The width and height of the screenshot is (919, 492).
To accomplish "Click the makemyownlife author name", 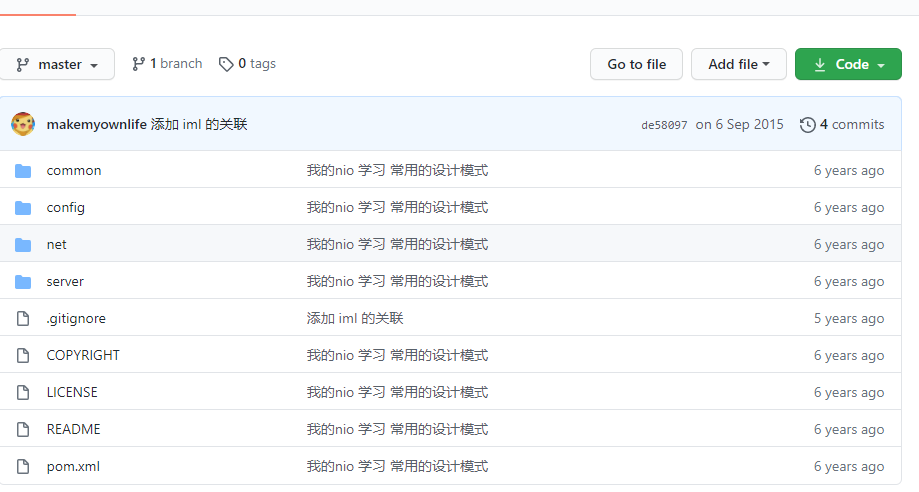I will pyautogui.click(x=96, y=125).
